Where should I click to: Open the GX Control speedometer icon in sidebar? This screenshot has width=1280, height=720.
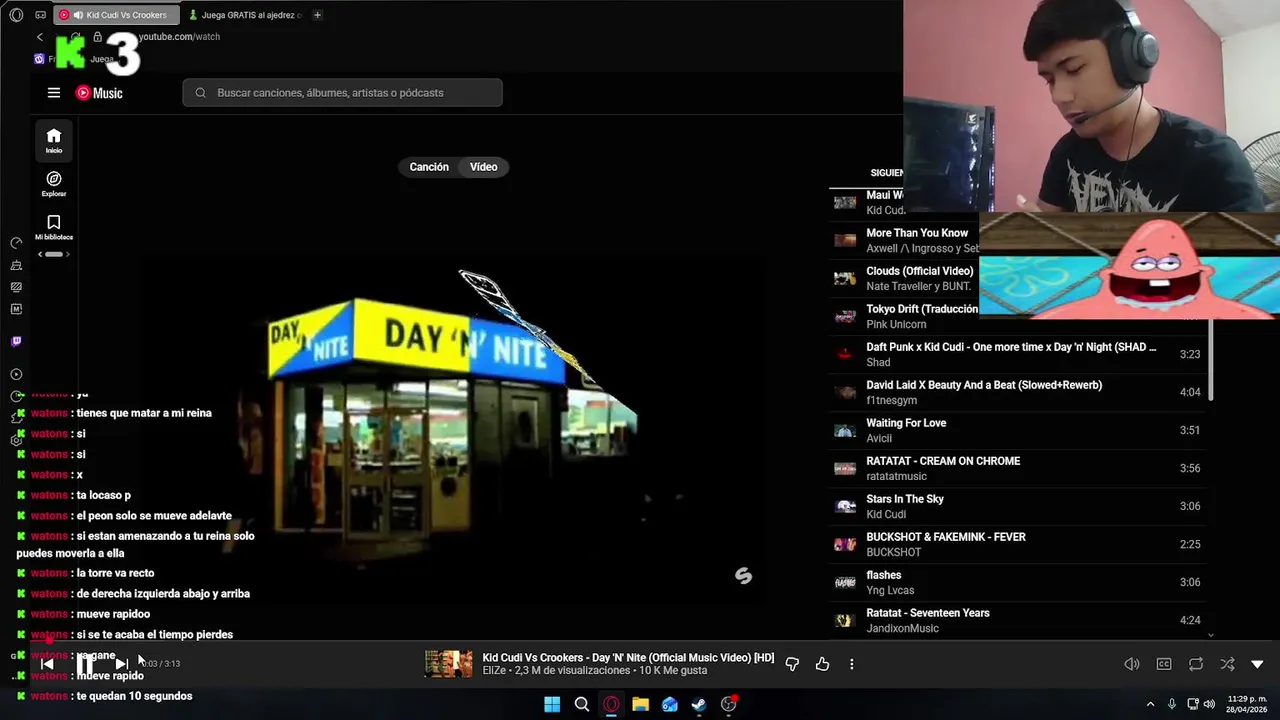(x=16, y=243)
